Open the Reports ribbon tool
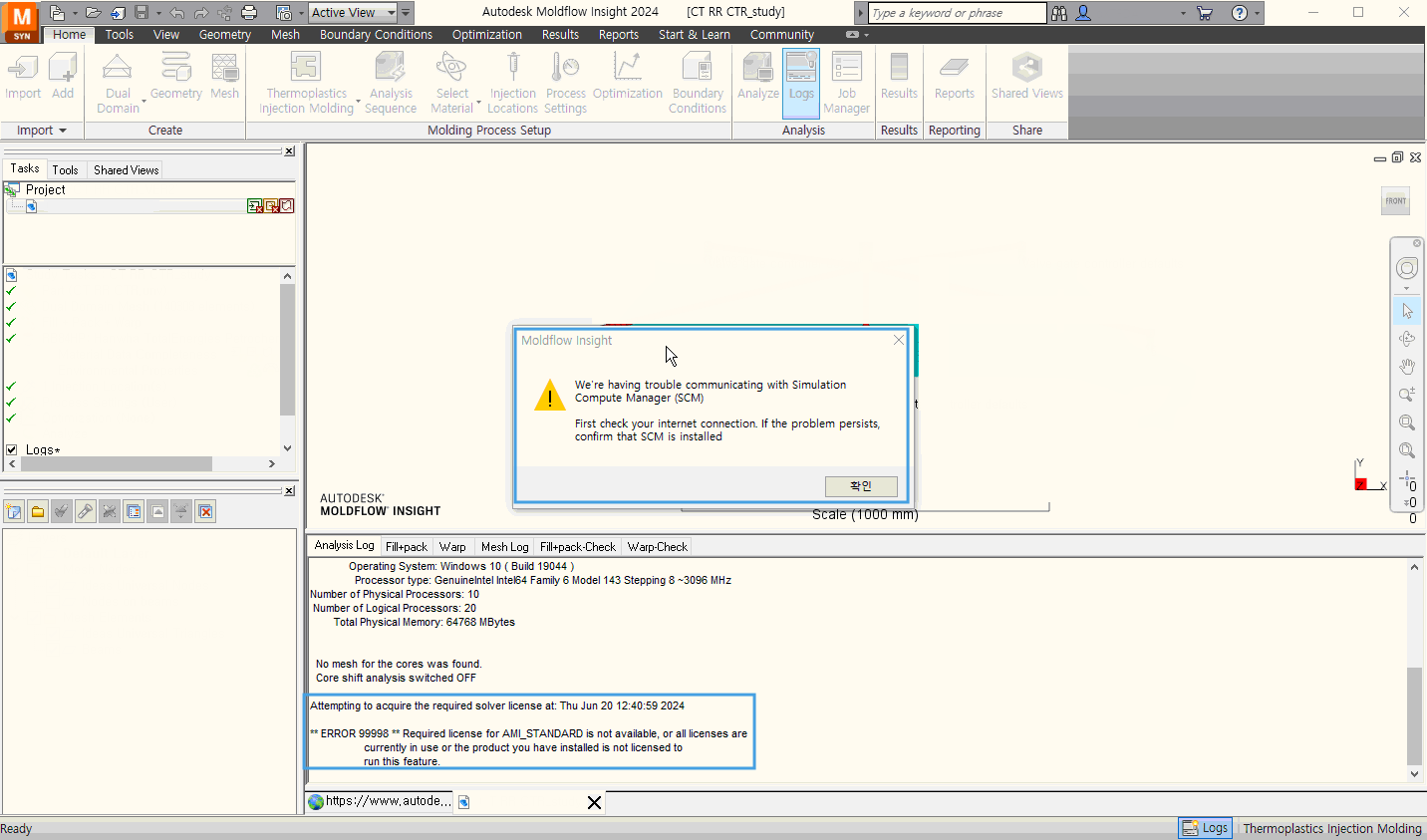 (955, 77)
